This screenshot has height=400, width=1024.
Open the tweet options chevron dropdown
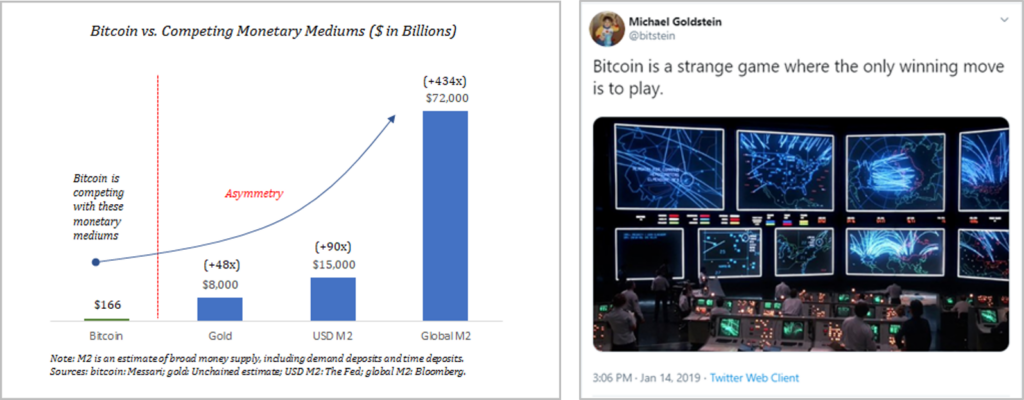coord(1003,20)
